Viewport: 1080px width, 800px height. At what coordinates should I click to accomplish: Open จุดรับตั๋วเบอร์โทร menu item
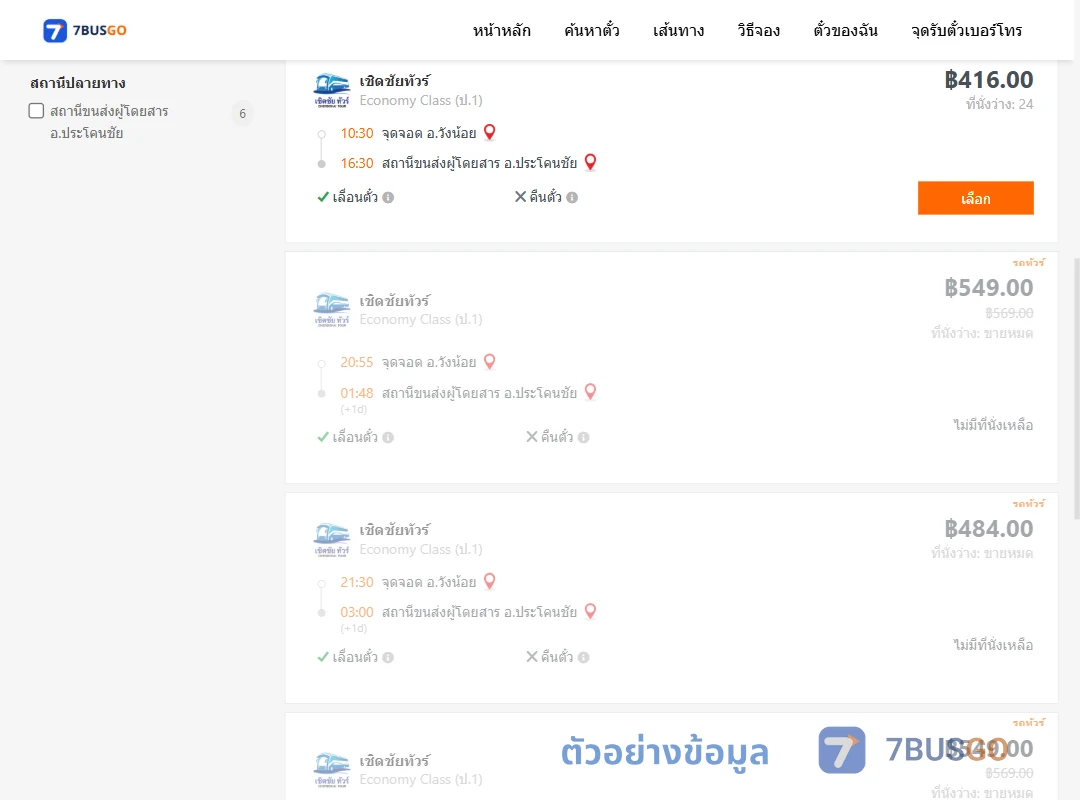tap(966, 30)
